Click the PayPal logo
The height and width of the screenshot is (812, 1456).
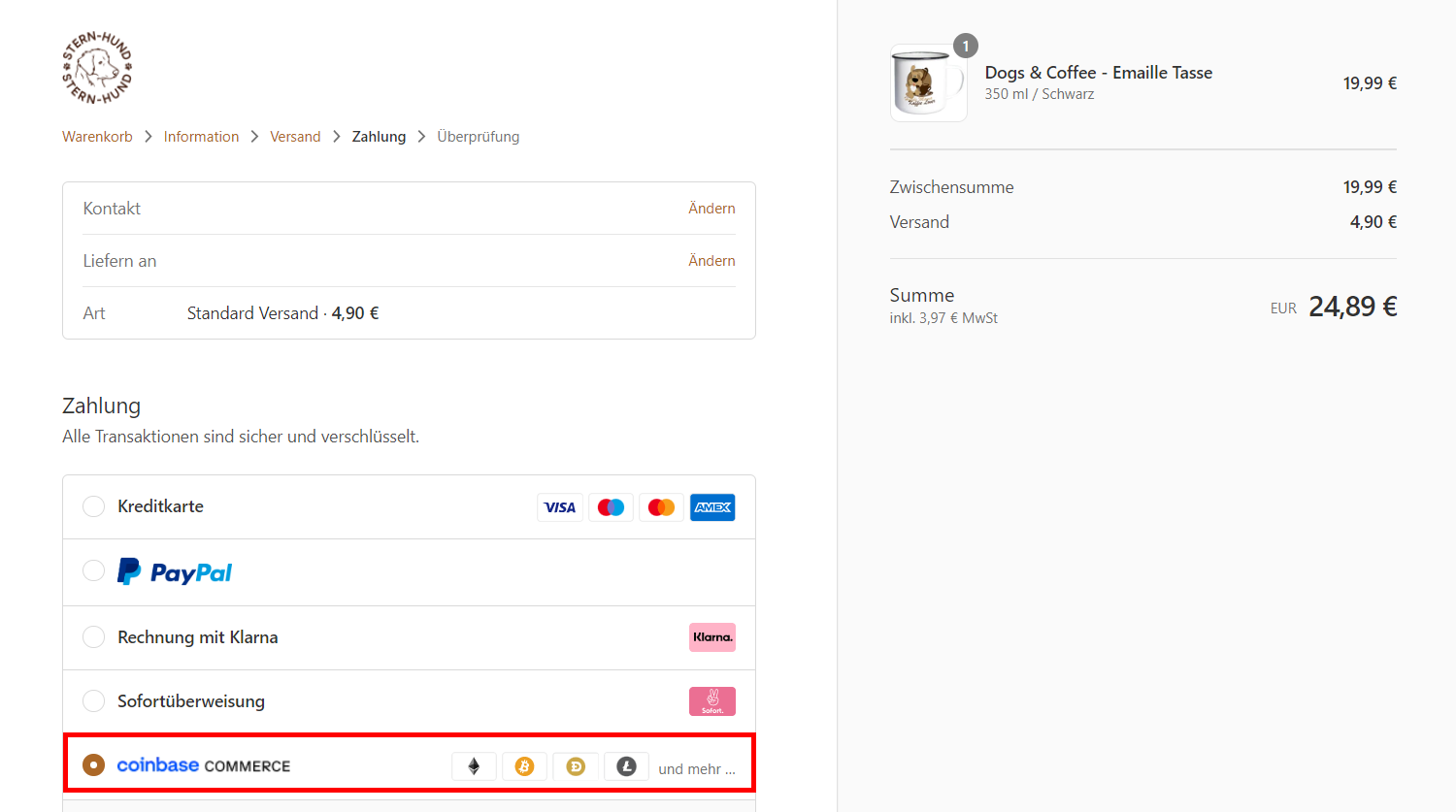(175, 572)
